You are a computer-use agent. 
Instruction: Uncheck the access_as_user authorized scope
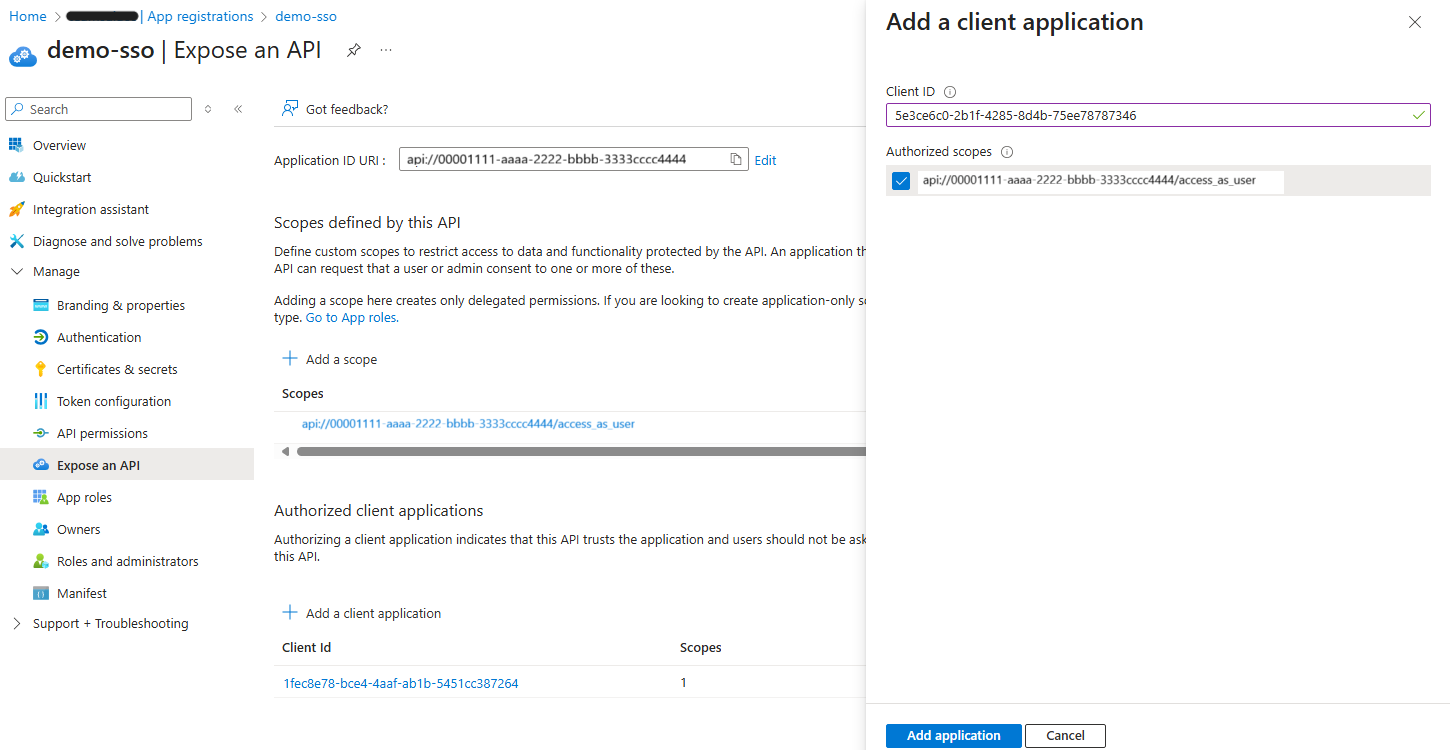pyautogui.click(x=901, y=181)
